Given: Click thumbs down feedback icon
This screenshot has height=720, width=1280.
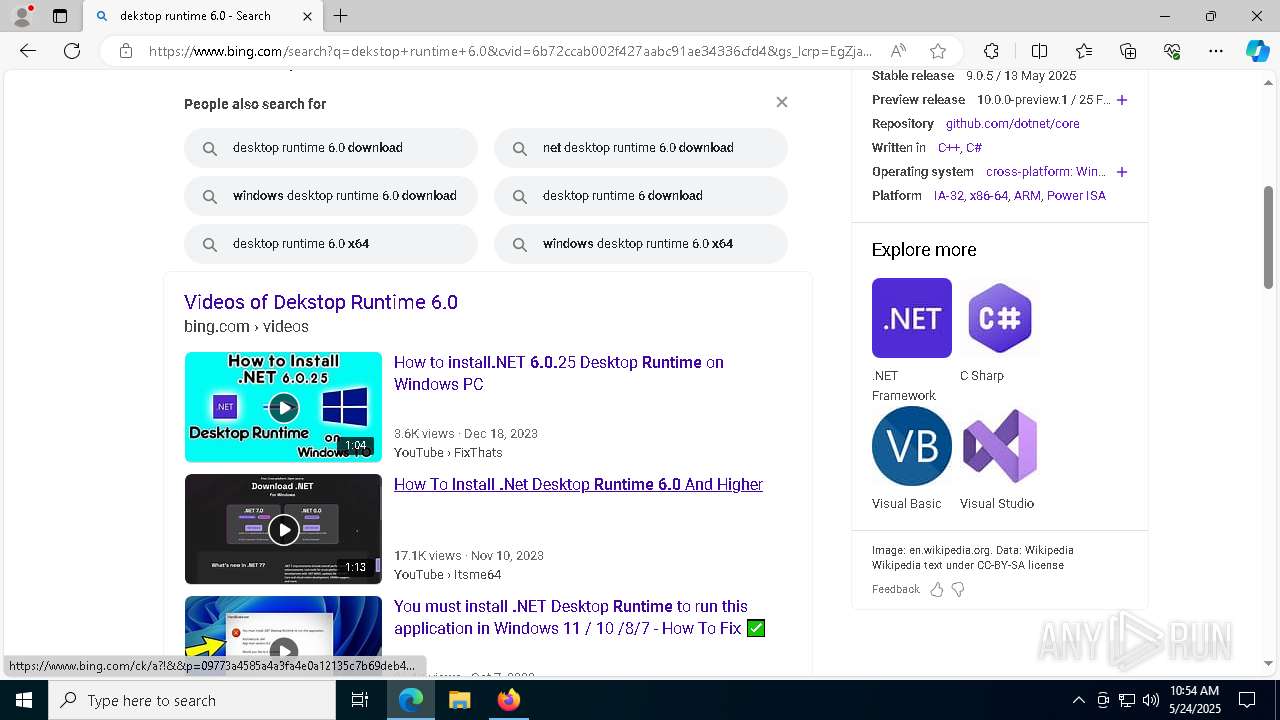Looking at the screenshot, I should [958, 589].
